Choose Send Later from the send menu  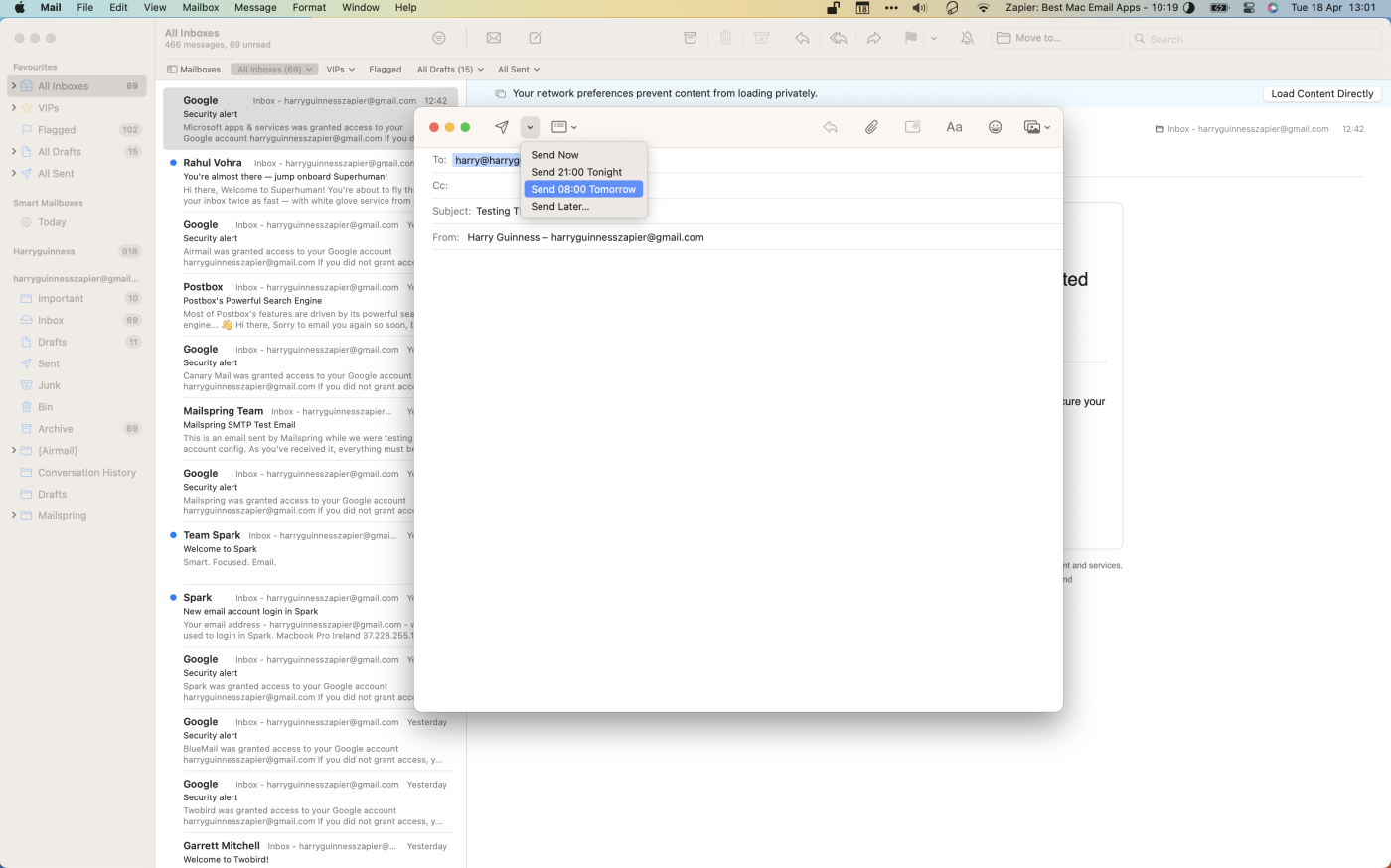point(559,206)
